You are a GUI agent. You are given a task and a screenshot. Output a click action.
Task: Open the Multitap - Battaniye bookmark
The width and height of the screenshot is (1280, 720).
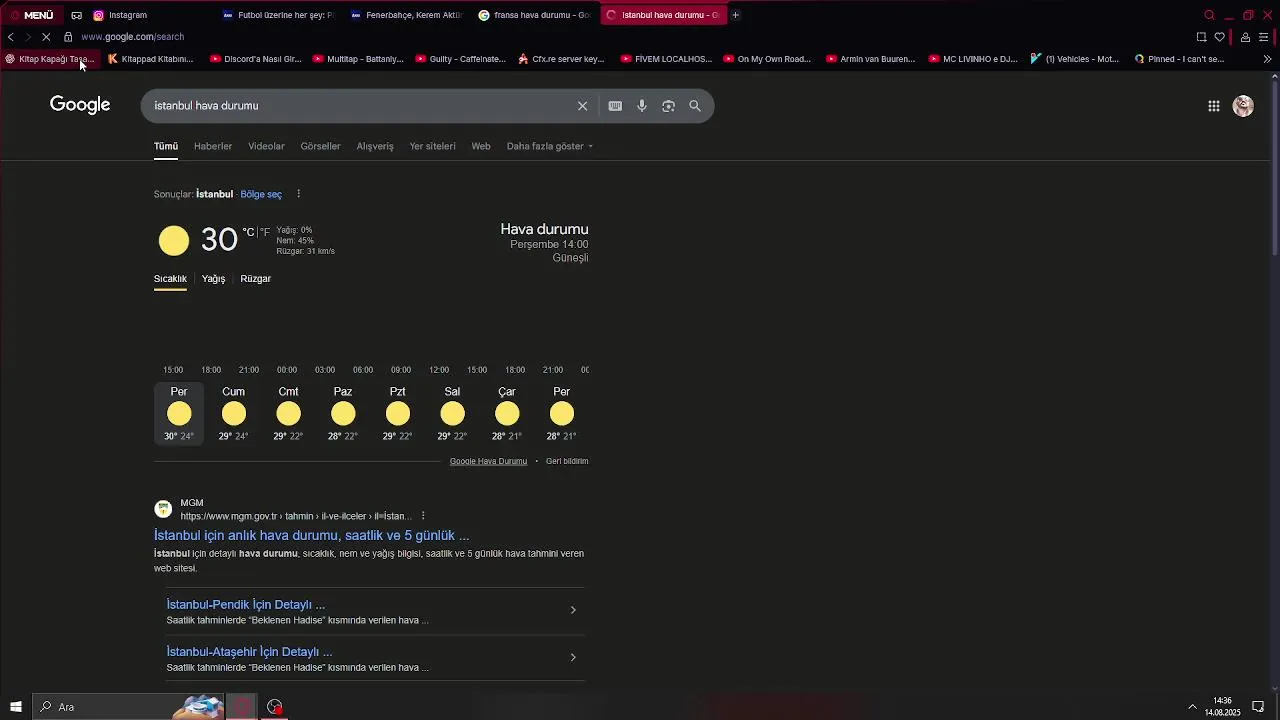point(358,59)
